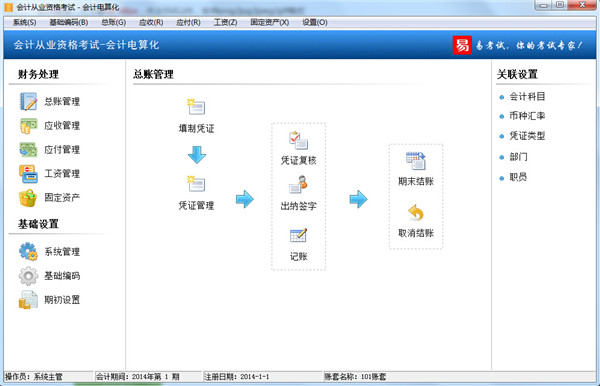Click status bar 注册日期 2014-1-1
This screenshot has height=386, width=600.
237,377
